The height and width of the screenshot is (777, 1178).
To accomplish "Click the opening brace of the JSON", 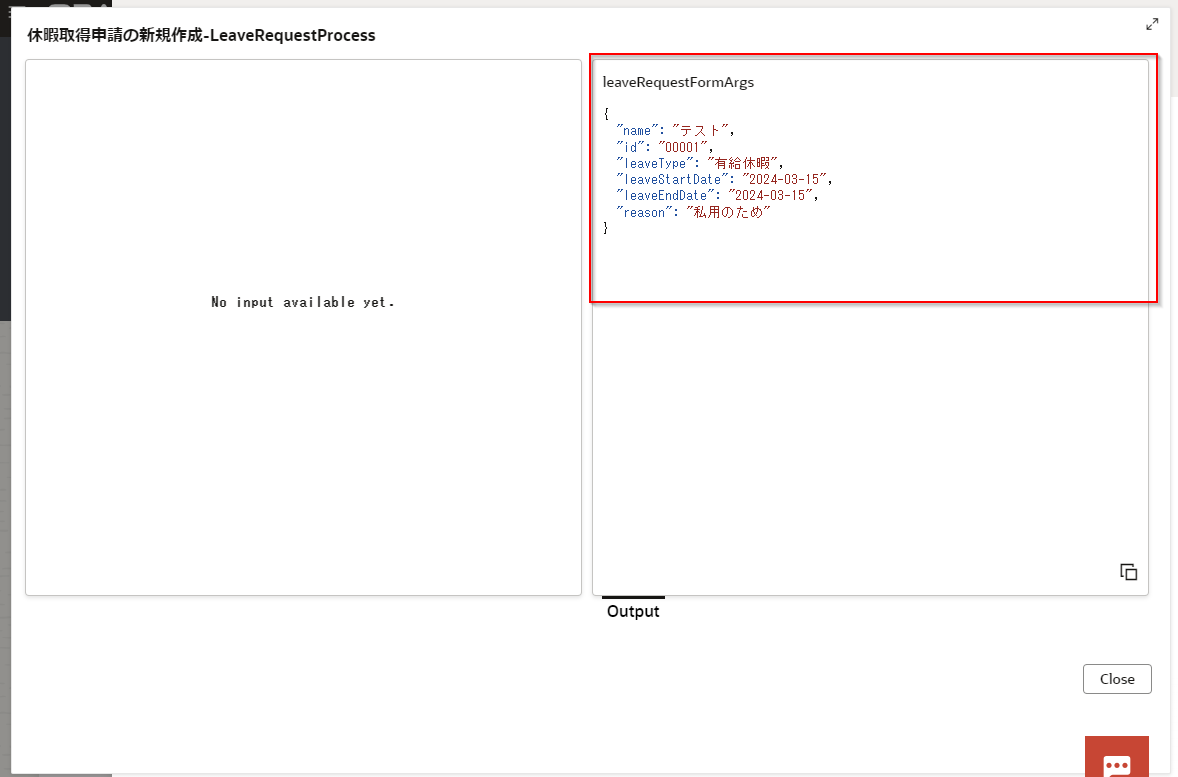I will pos(606,114).
